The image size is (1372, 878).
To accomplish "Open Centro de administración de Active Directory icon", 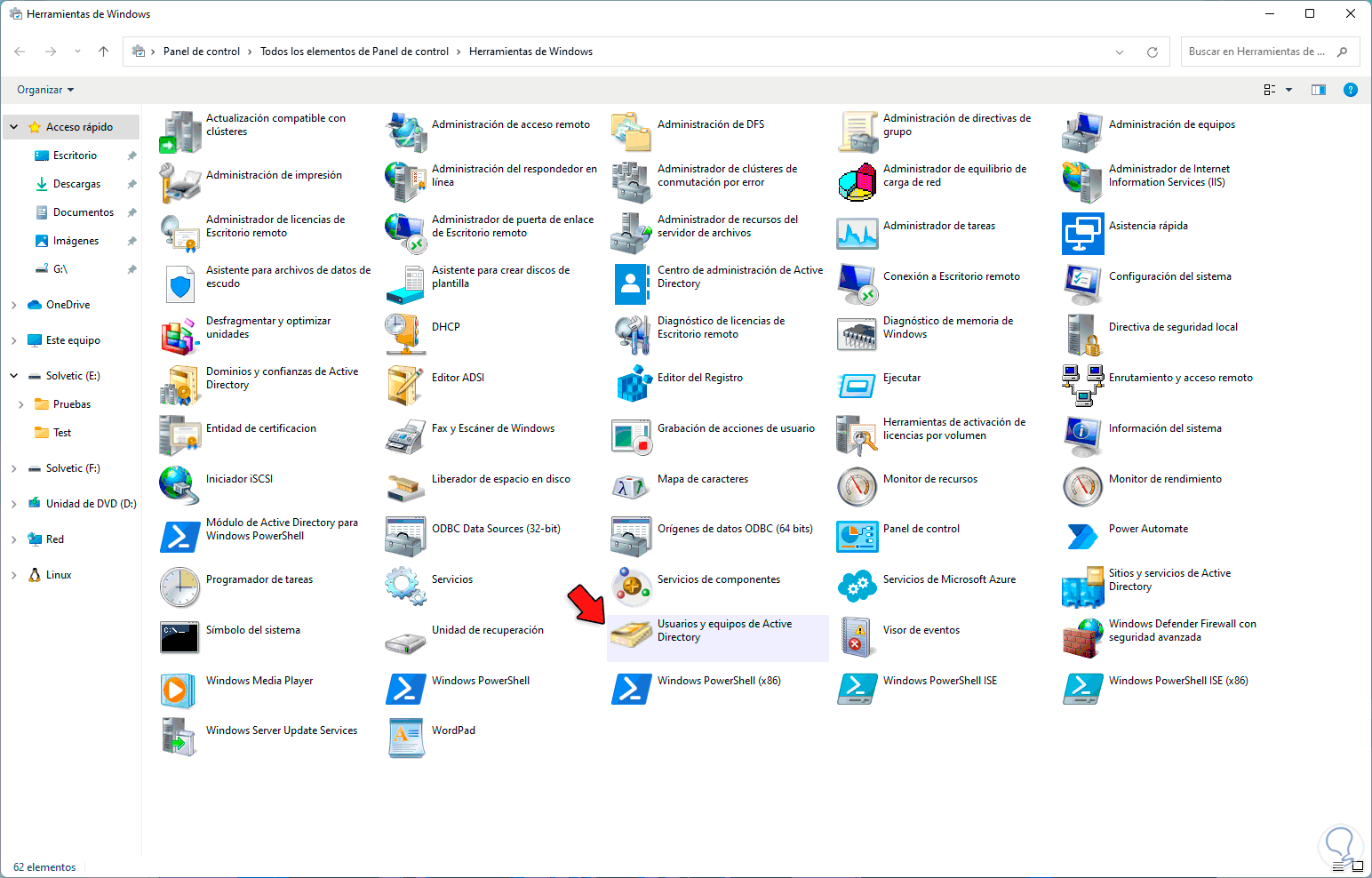I will click(632, 283).
